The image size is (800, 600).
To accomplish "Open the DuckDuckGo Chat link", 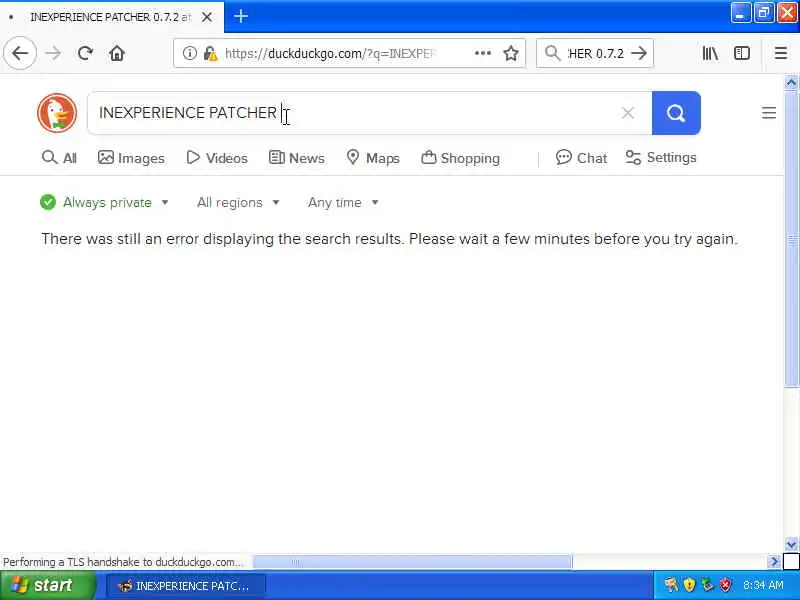I will tap(581, 158).
